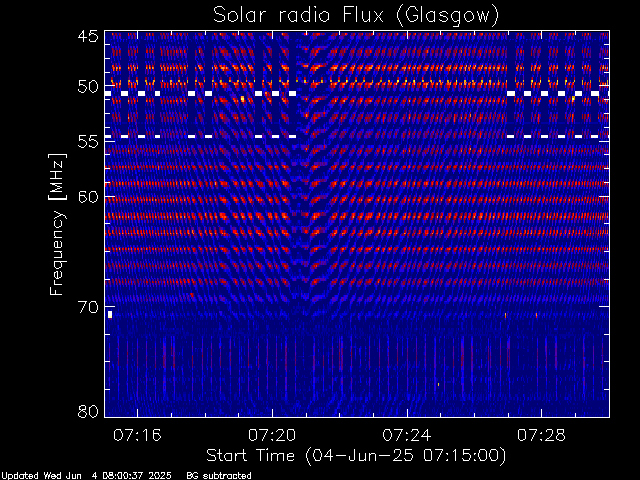
Task: Click the 'Start Time (04-Jun-25 07:15:00)' label
Action: pos(356,456)
